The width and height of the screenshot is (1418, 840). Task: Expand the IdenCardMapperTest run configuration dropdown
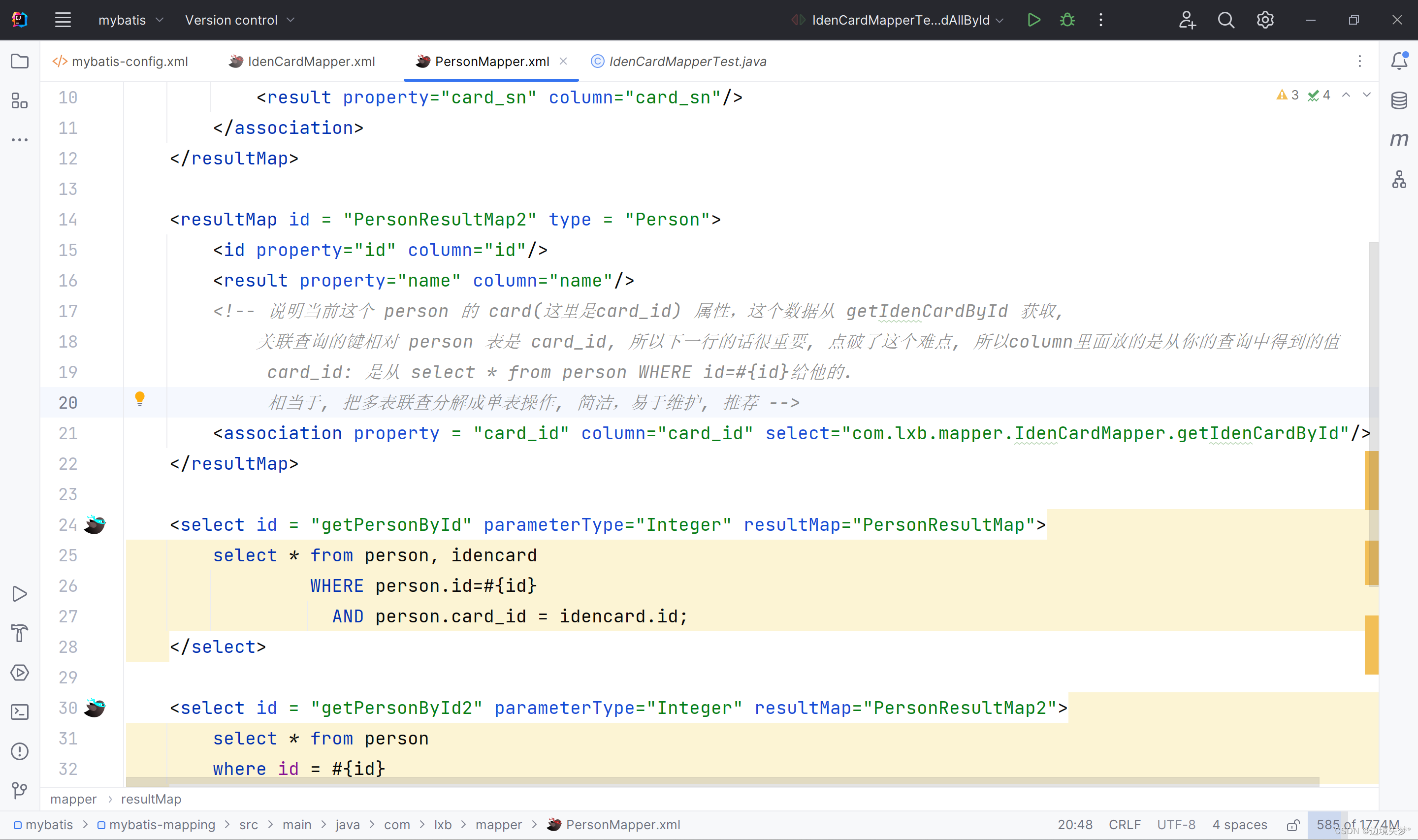[x=898, y=20]
